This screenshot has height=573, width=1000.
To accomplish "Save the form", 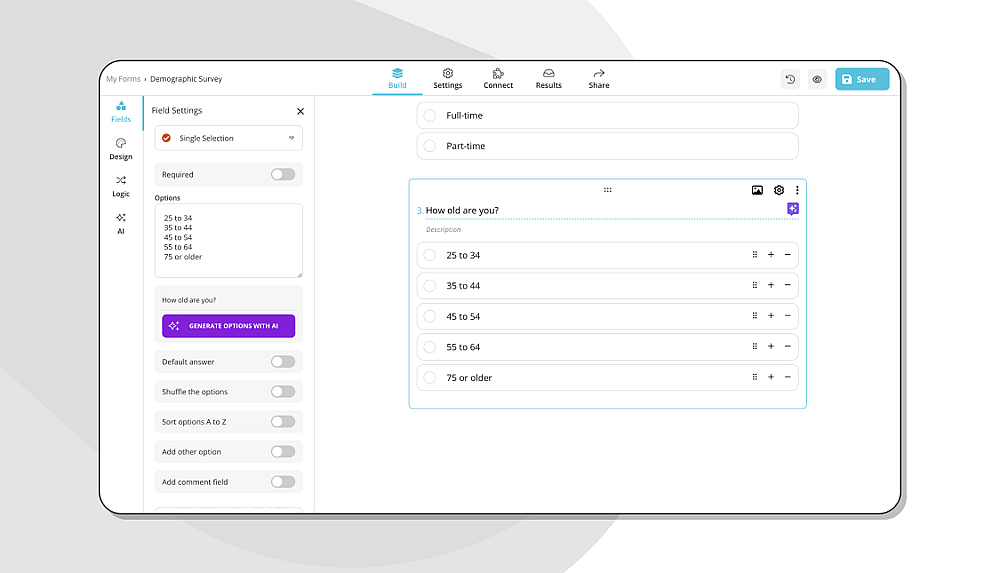I will pos(862,79).
